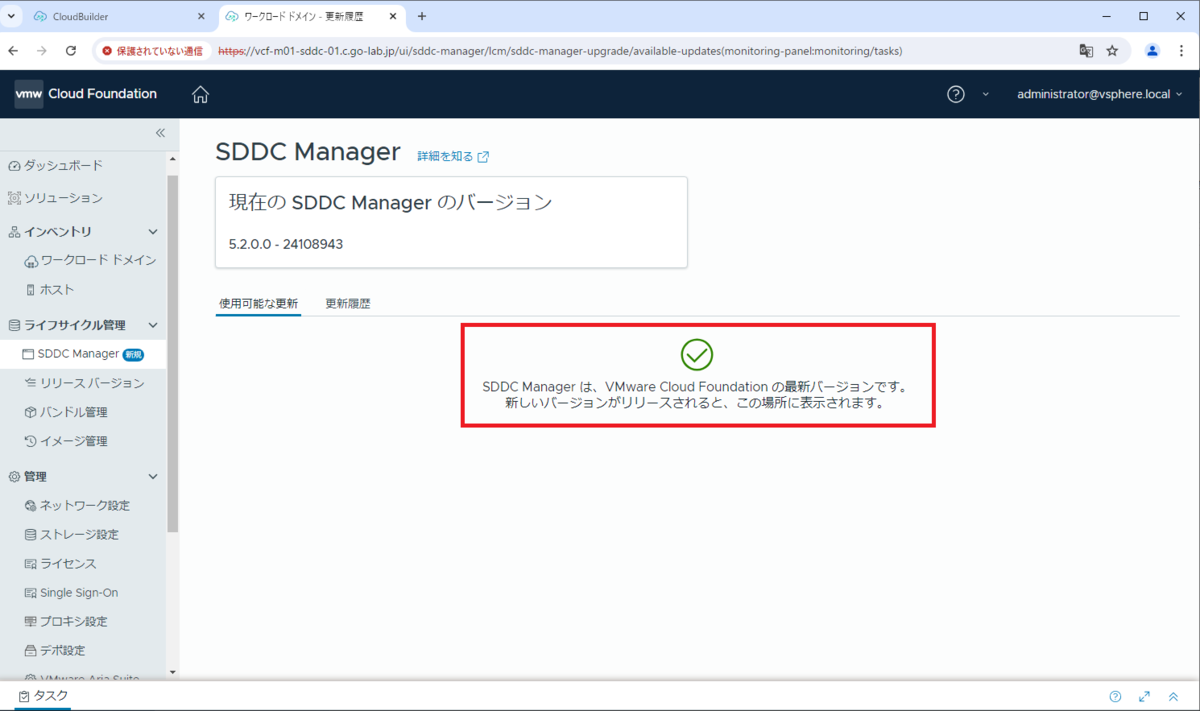The image size is (1200, 711).
Task: Collapse the ライフサイクル管理 section chevron
Action: 153,325
